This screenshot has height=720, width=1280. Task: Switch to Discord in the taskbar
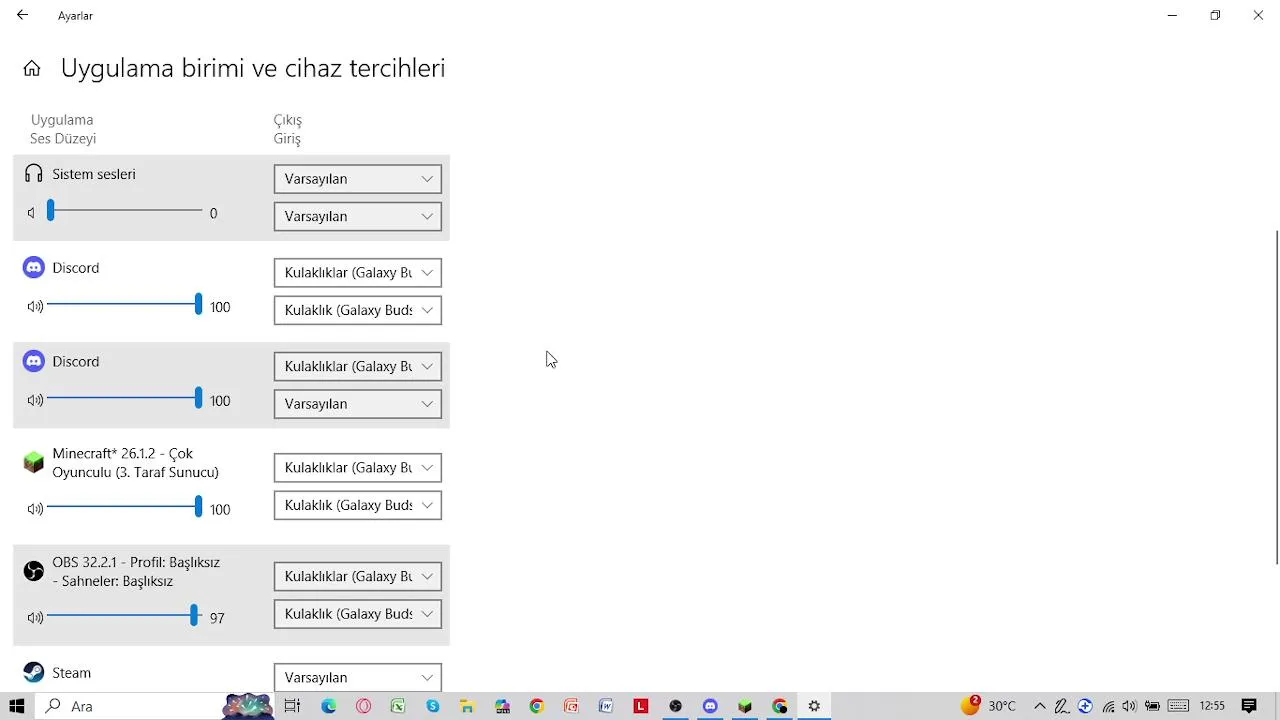(710, 706)
